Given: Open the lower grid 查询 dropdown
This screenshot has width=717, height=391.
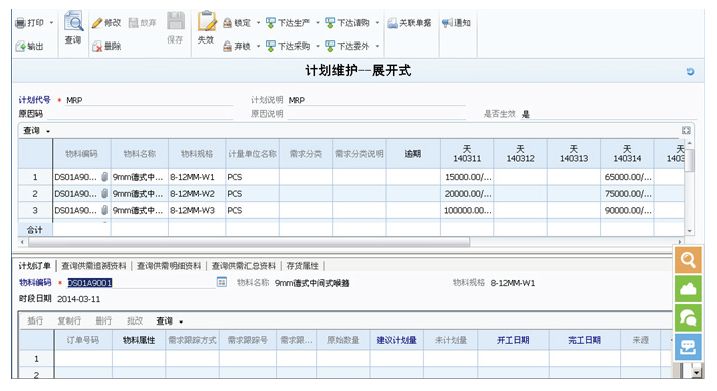Looking at the screenshot, I should coord(170,321).
